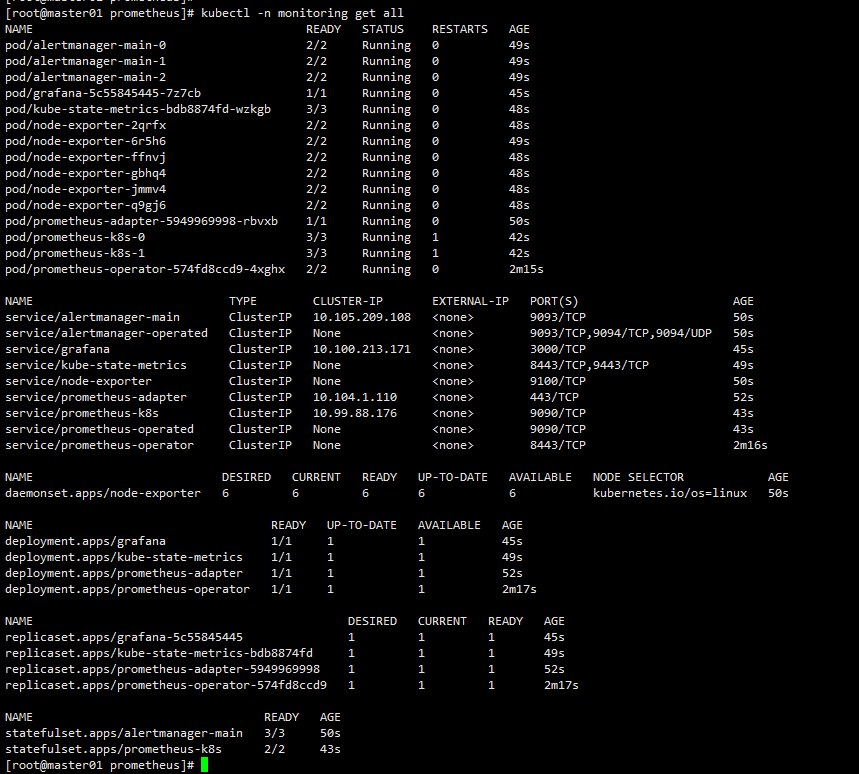Click deployment.apps/prometheus-adapter entry

(124, 573)
